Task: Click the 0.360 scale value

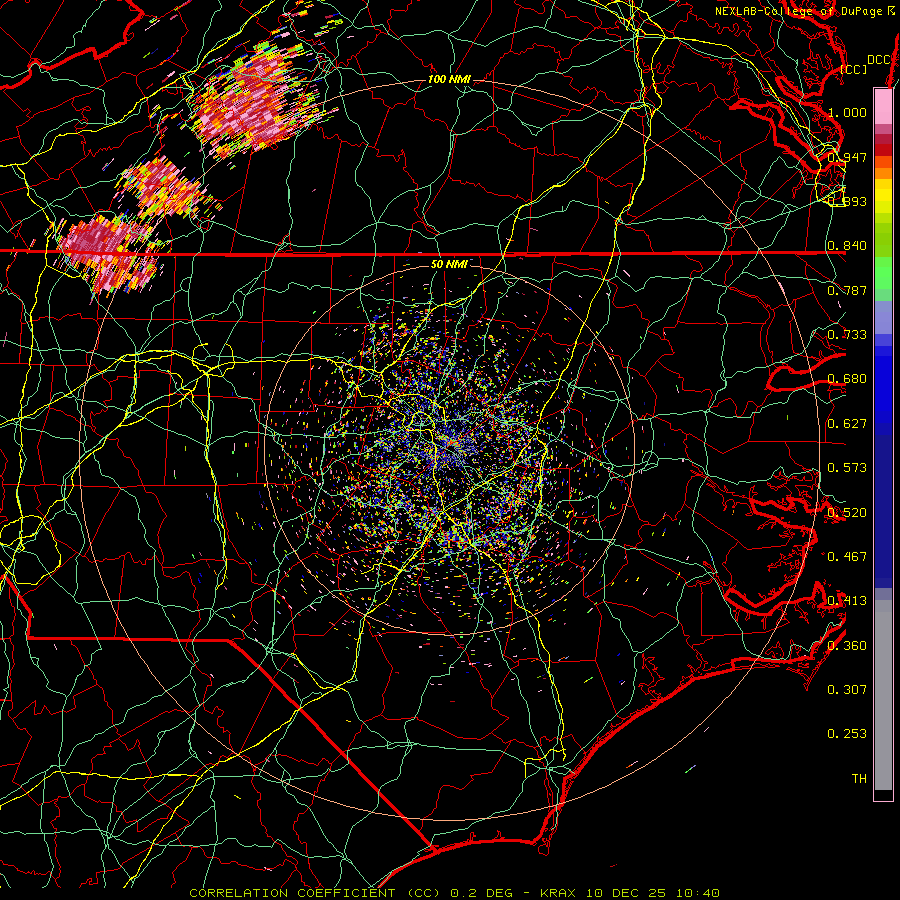Action: click(847, 646)
